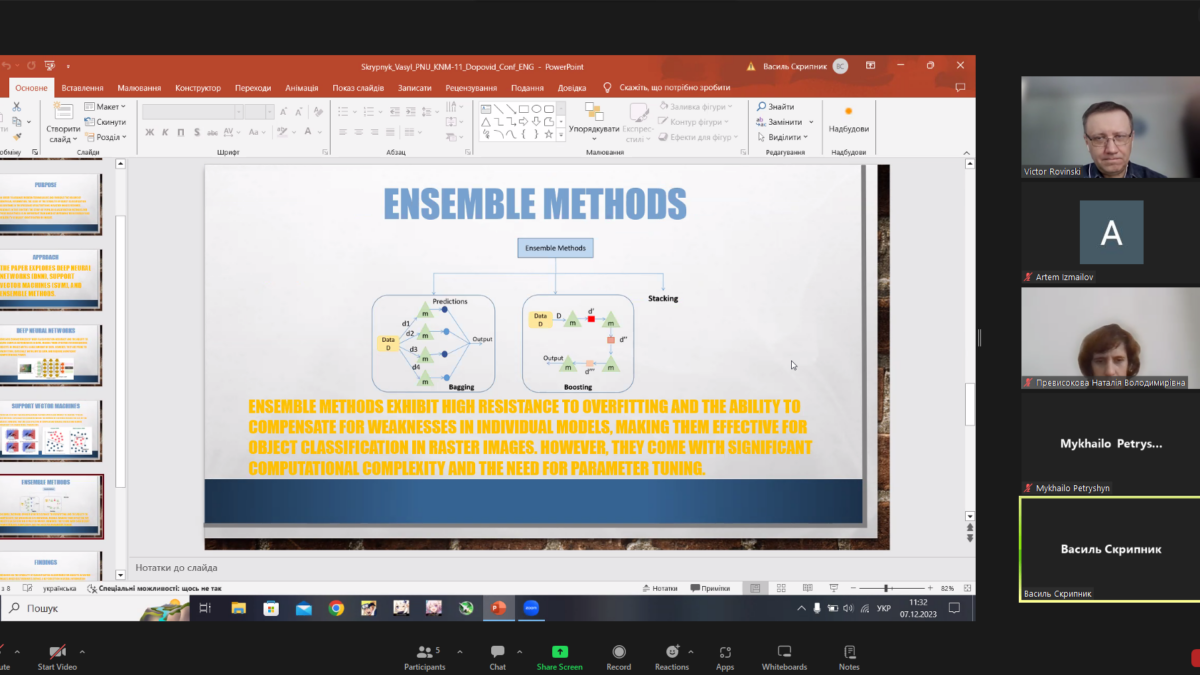
Task: Click the Share Screen icon in Zoom
Action: click(559, 652)
